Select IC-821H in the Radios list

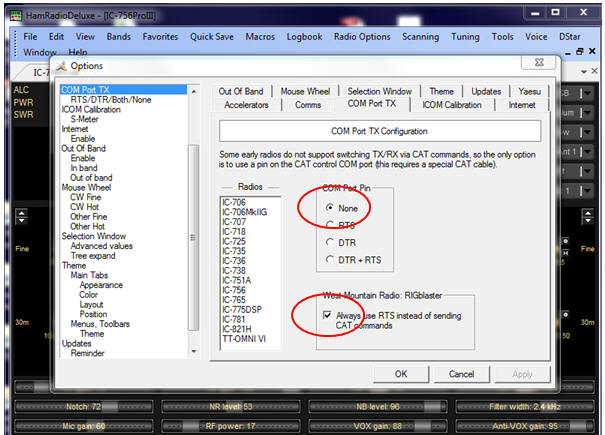pyautogui.click(x=236, y=329)
